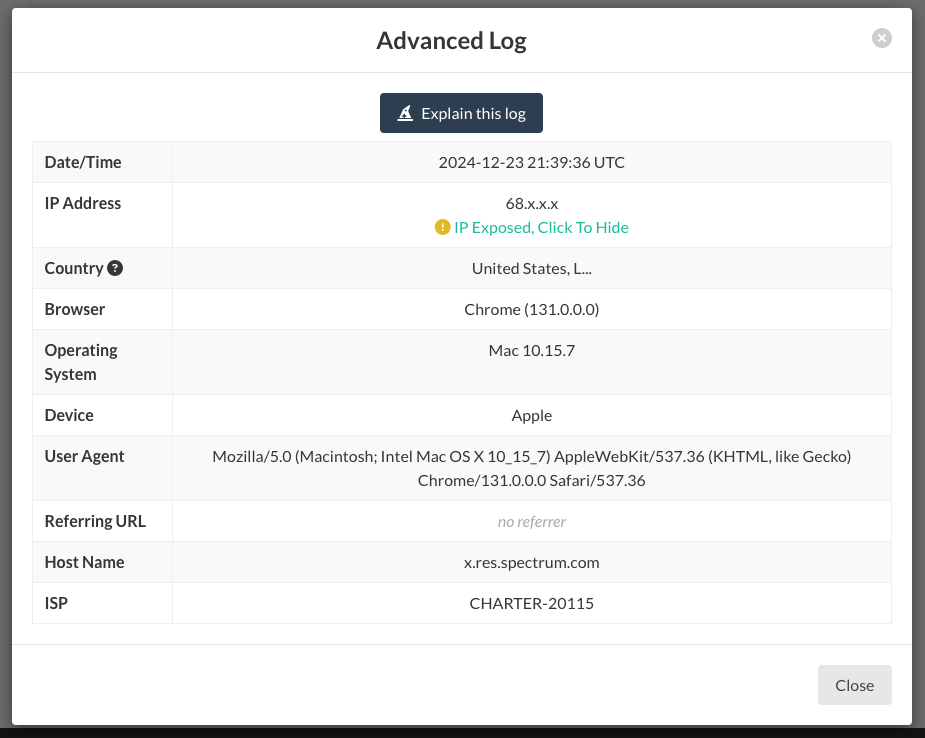Click the circular X icon at top right

click(x=881, y=37)
